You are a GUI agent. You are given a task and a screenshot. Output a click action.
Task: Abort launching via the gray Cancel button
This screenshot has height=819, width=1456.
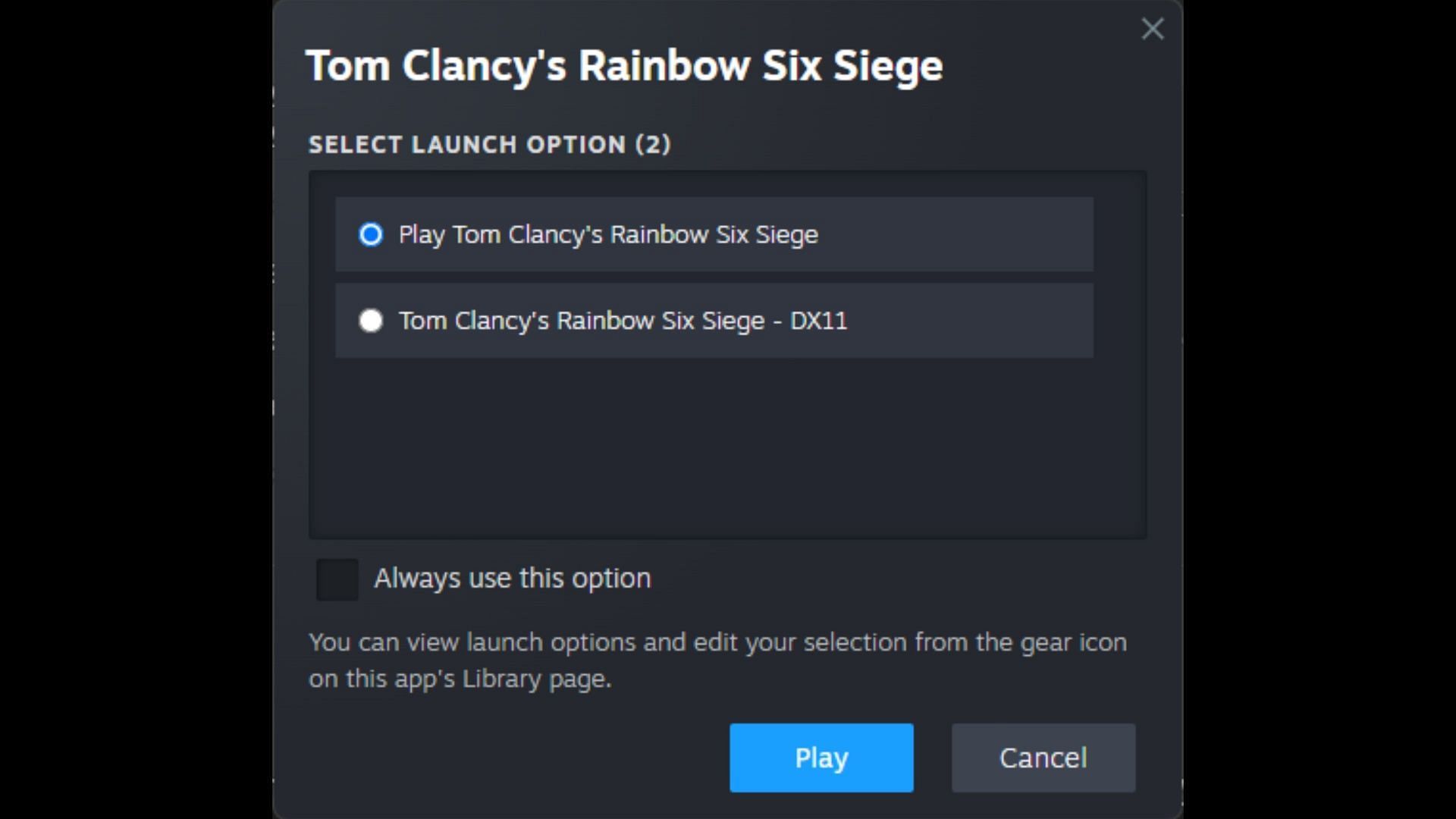tap(1043, 758)
